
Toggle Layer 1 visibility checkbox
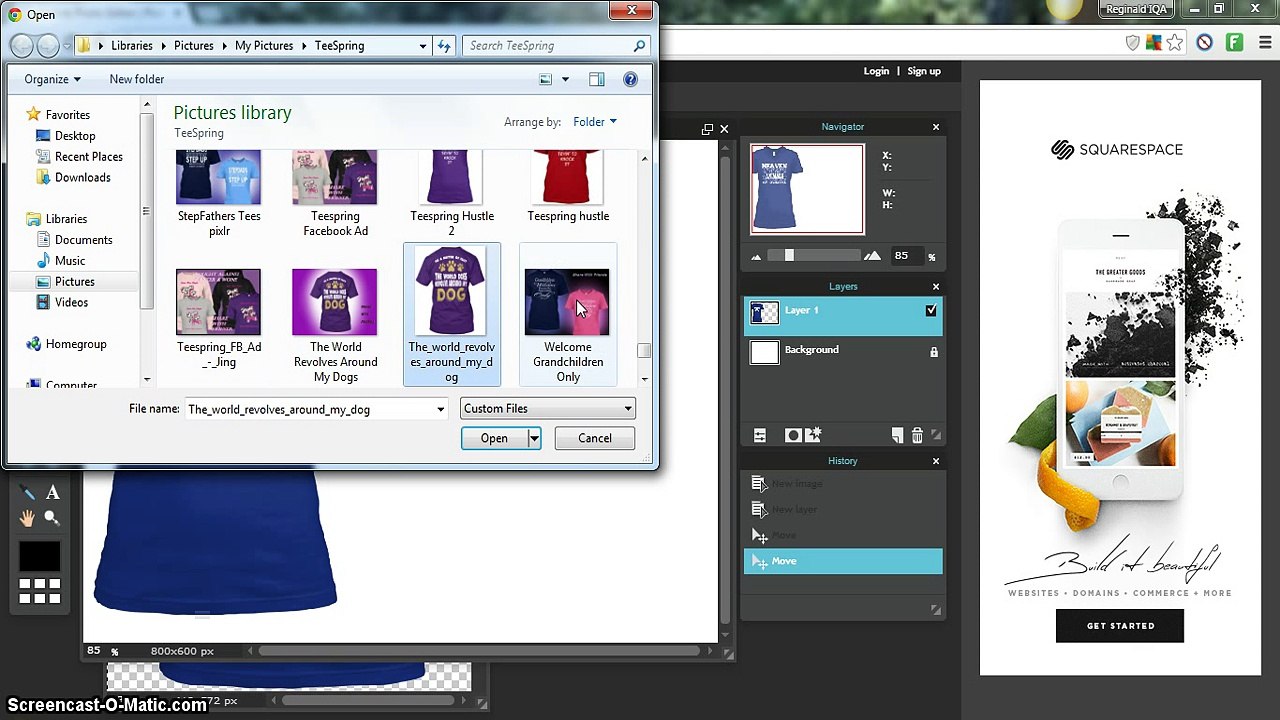point(931,311)
